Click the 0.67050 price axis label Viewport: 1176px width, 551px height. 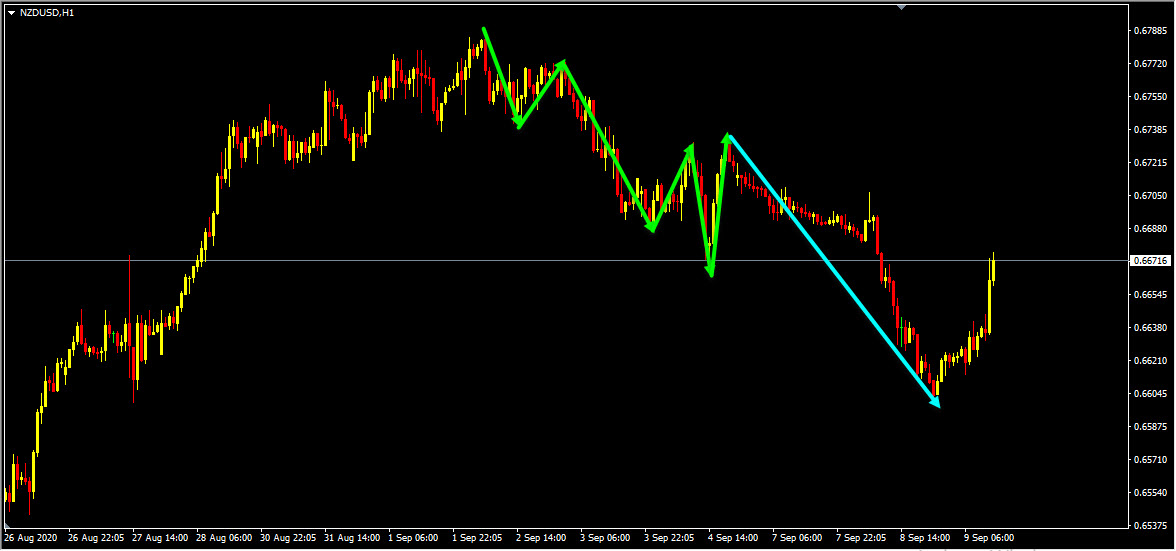point(1150,196)
